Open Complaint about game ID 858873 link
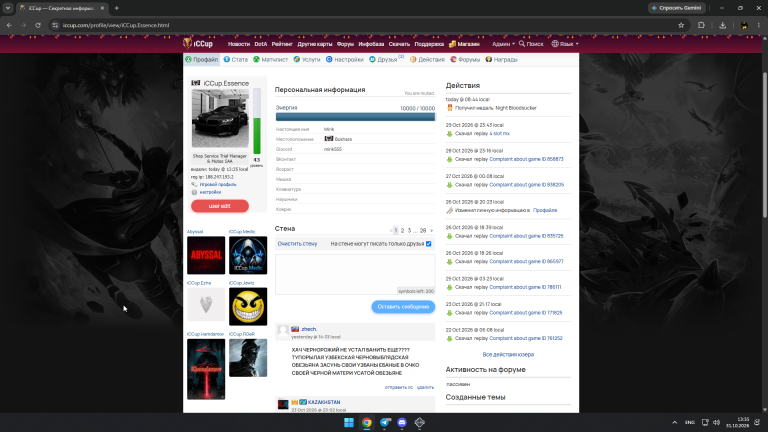This screenshot has height=432, width=768. [x=526, y=159]
